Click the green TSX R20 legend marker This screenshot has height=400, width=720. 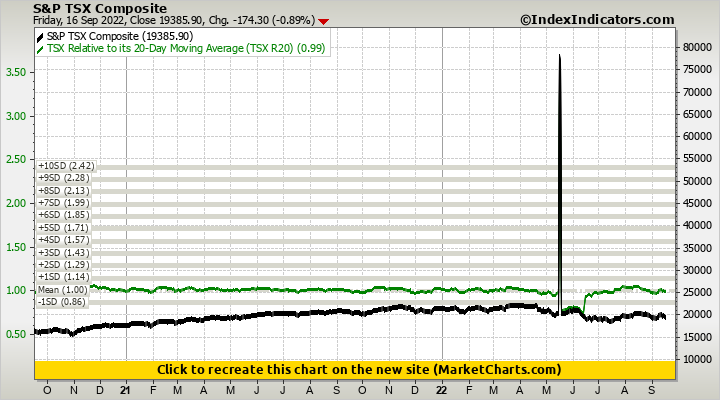40,49
